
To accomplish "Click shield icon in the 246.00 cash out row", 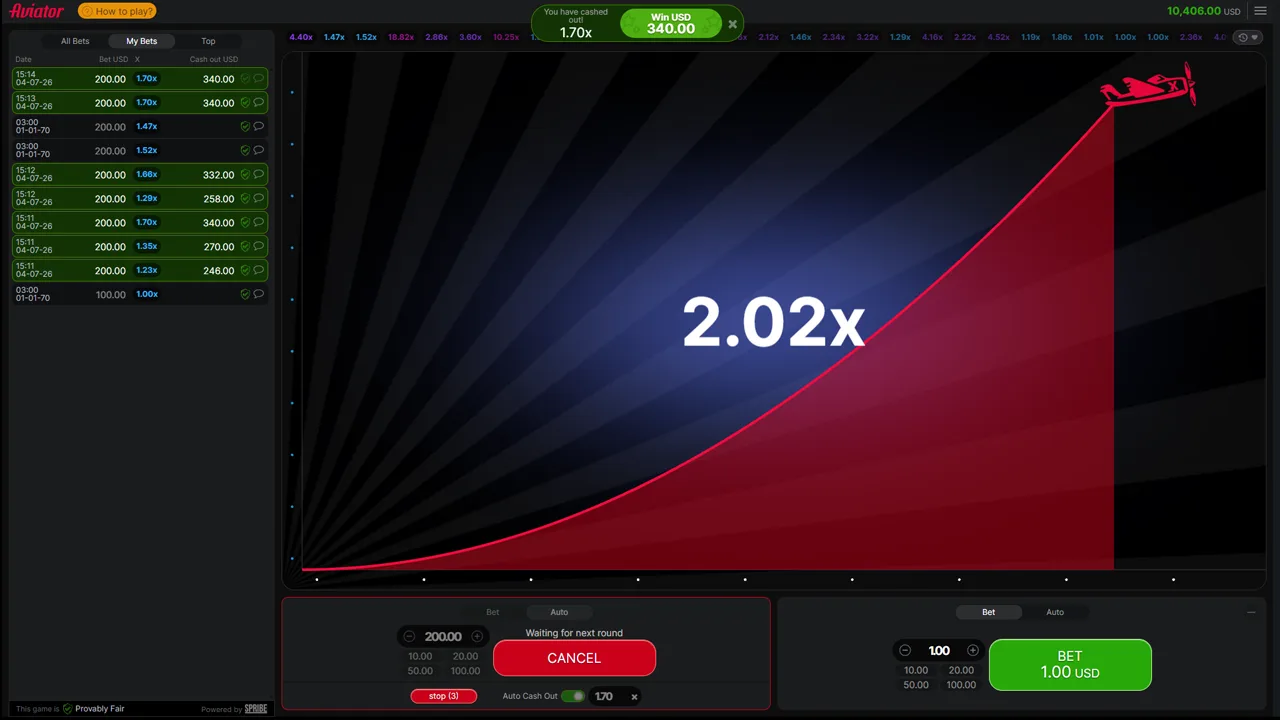I will [245, 270].
